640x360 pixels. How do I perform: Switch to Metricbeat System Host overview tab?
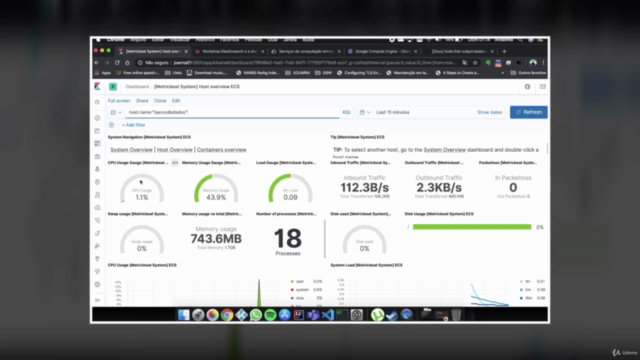153,51
